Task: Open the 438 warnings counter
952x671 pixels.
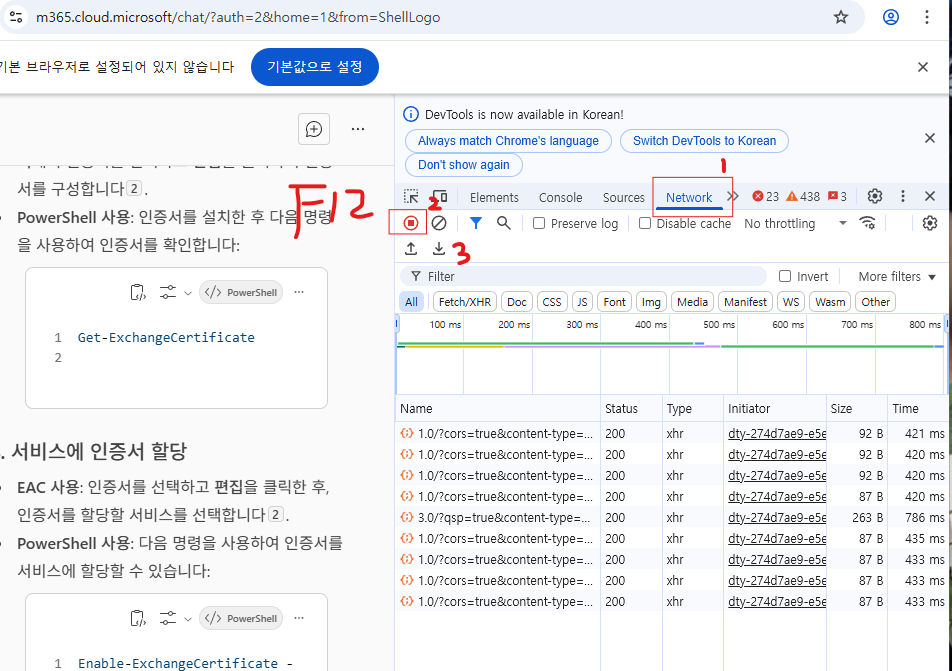Action: [x=803, y=197]
